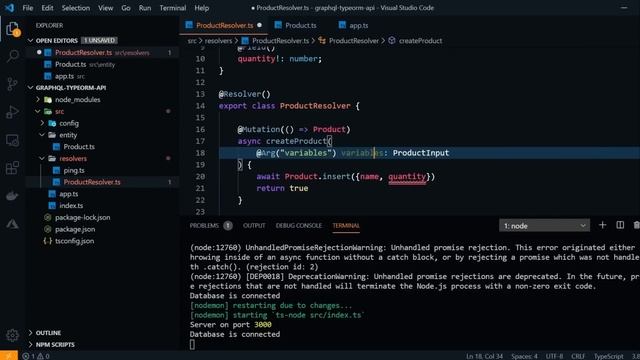Change indentation via 'Spaces: 4' status item
The image size is (640, 360).
(x=524, y=356)
